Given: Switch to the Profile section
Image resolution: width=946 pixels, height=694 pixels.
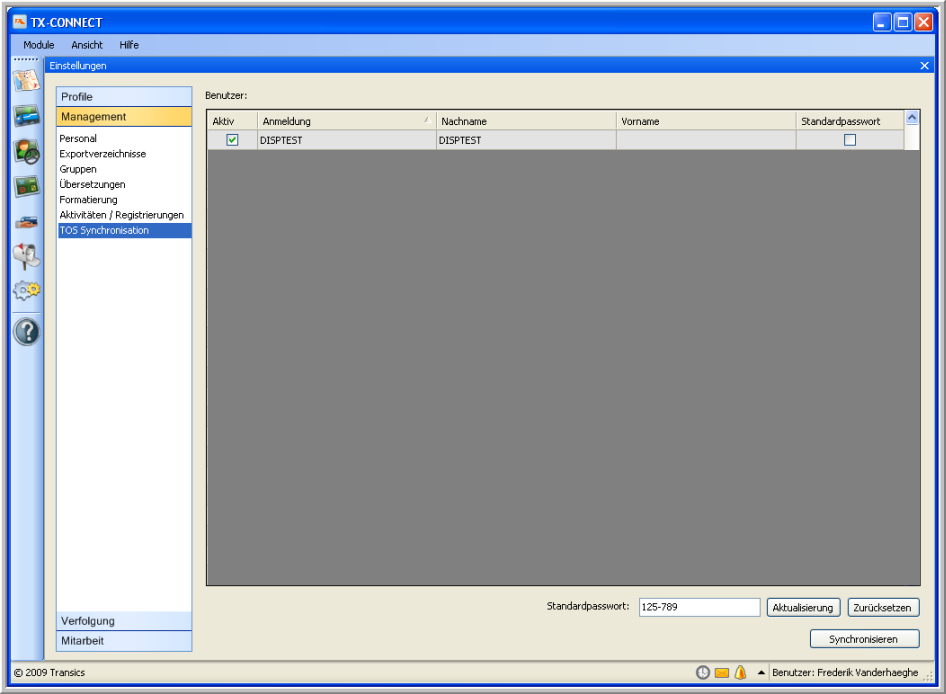Looking at the screenshot, I should (x=124, y=97).
